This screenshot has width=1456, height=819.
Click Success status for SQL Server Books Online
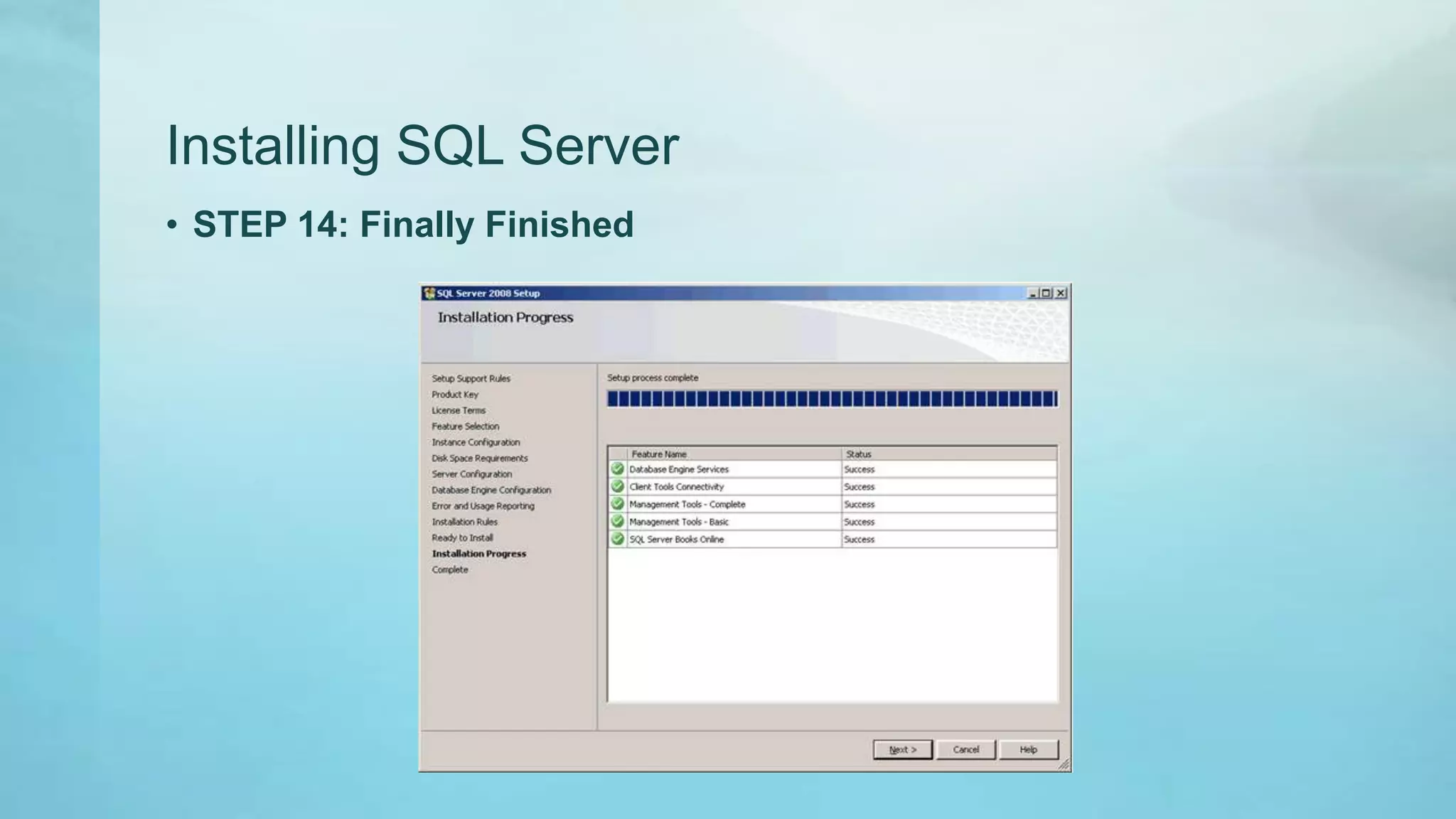[860, 539]
